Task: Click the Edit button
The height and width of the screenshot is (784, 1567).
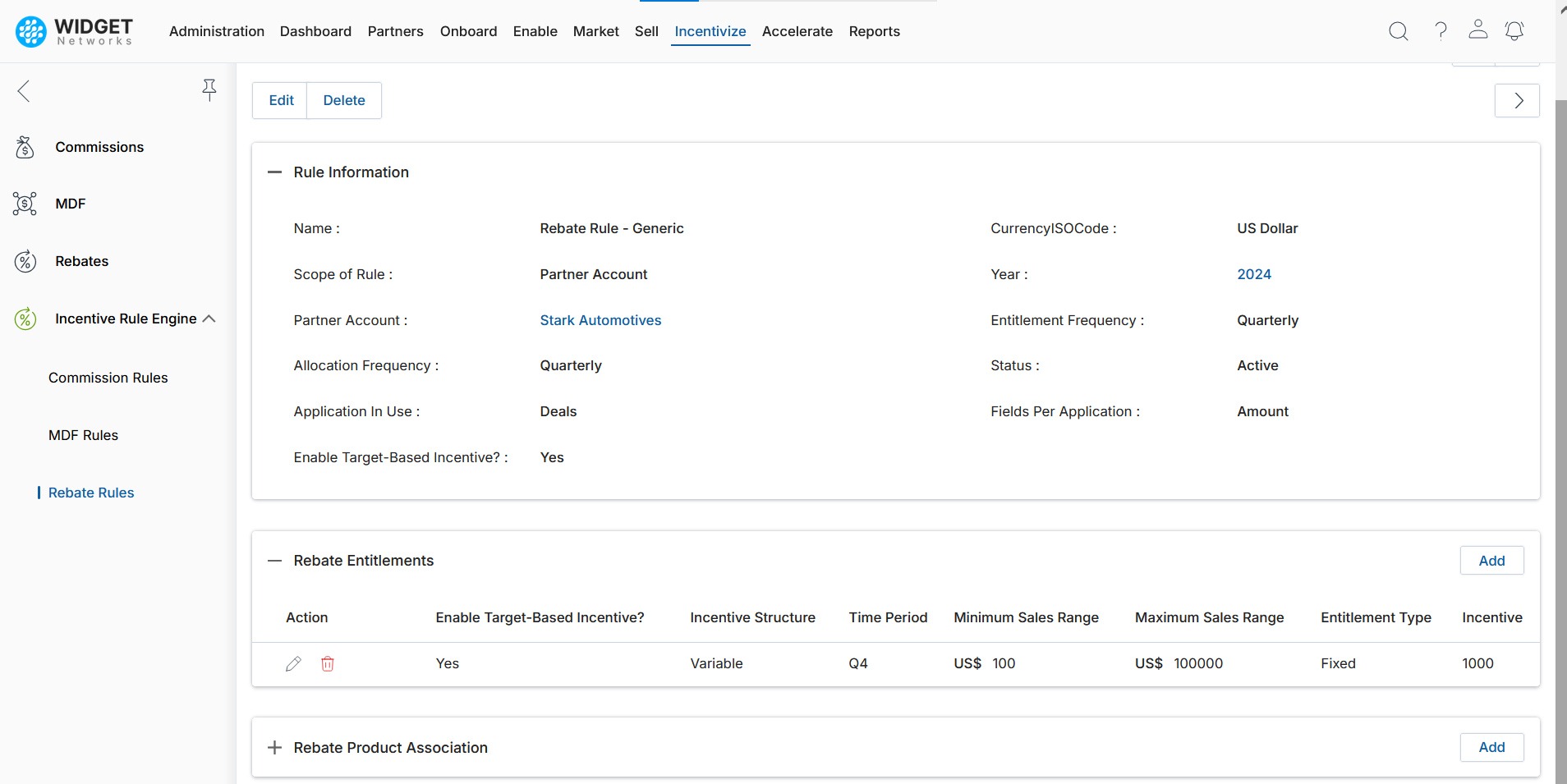Action: coord(281,100)
